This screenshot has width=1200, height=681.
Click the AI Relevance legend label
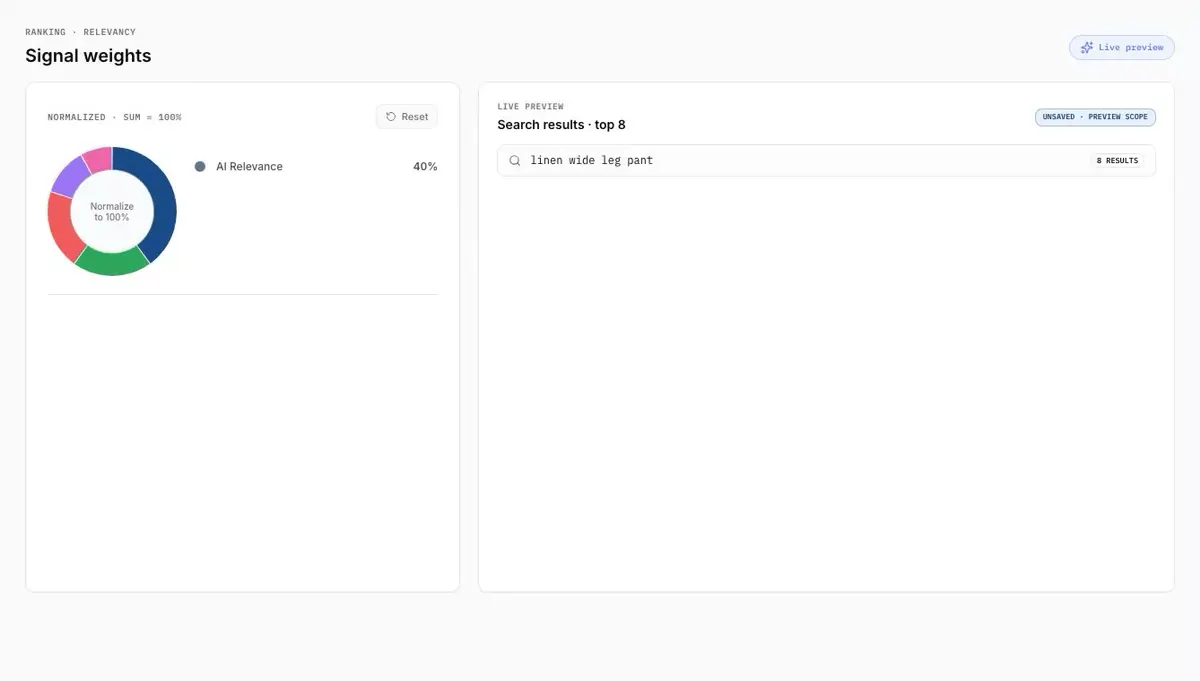[249, 166]
